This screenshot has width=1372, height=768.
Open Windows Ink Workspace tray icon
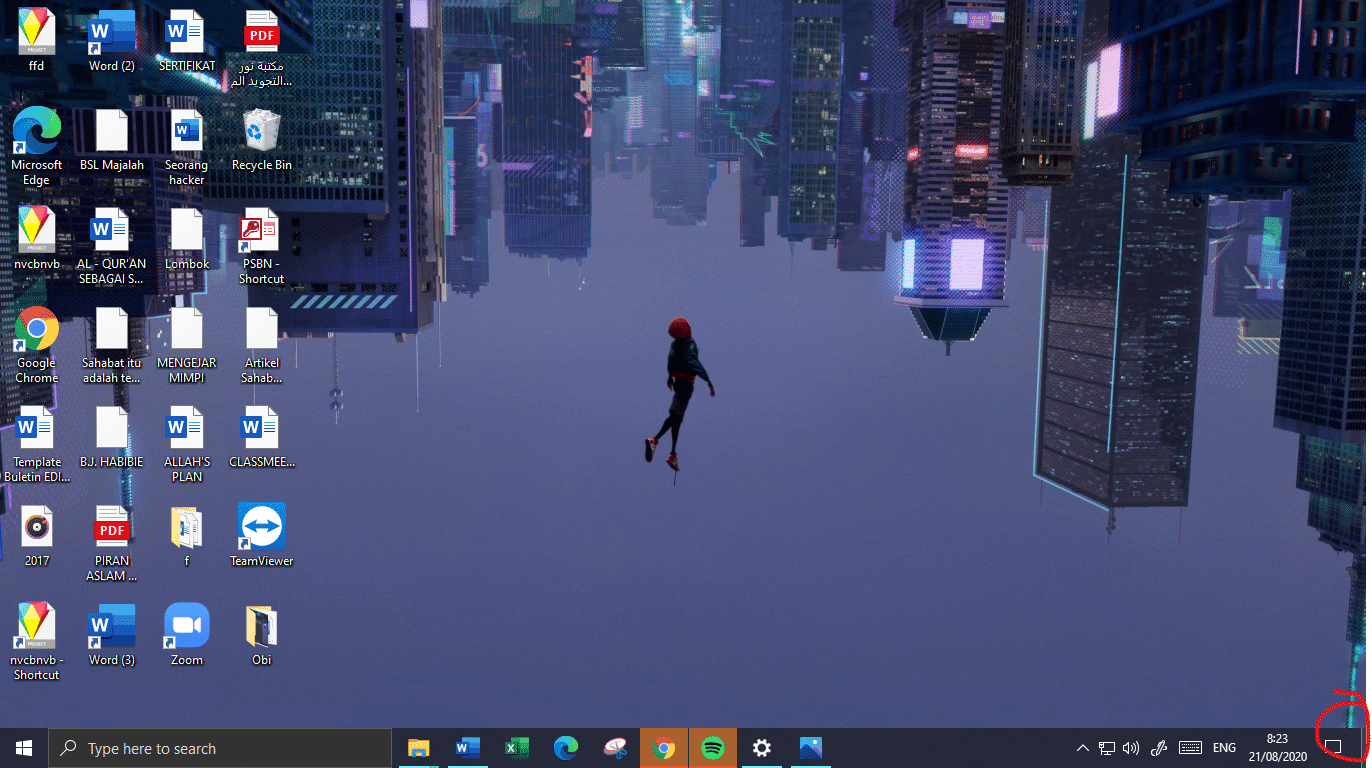pos(1160,748)
